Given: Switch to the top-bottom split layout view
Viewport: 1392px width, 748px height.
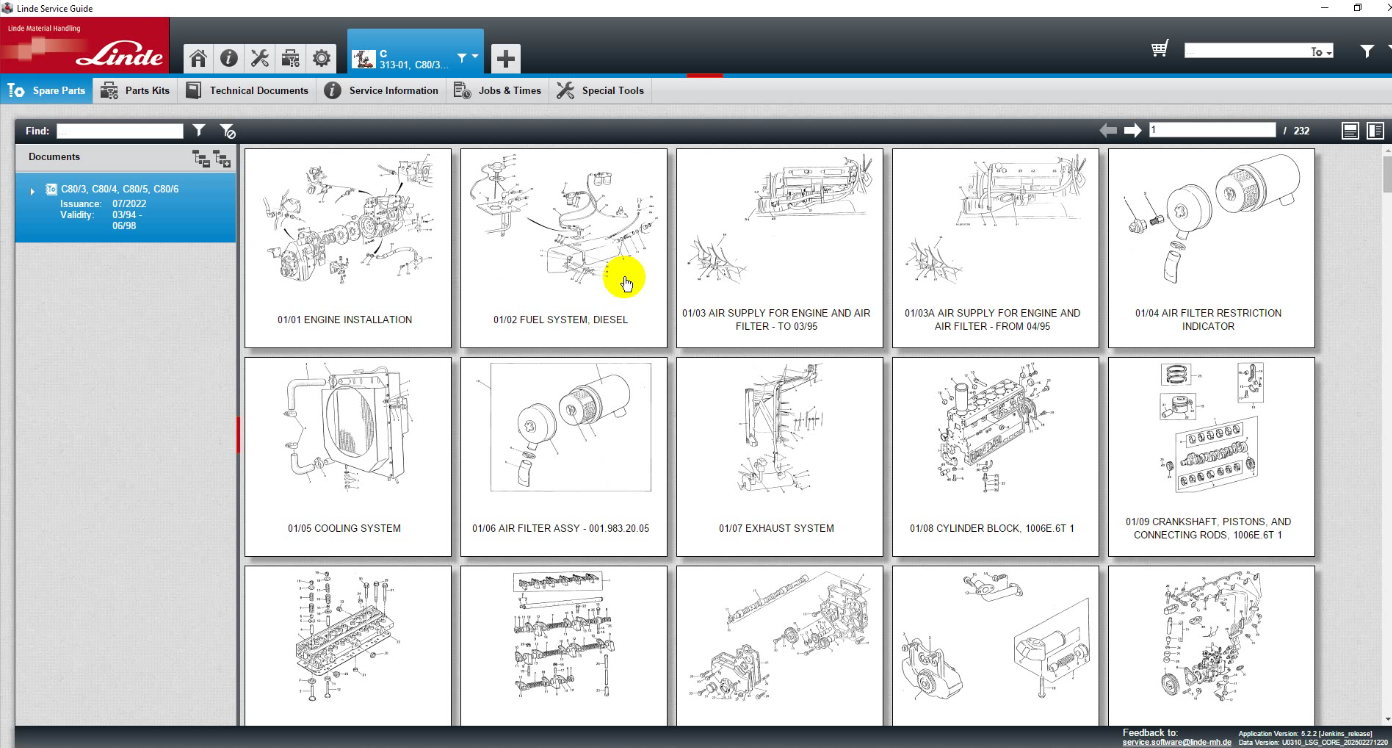Looking at the screenshot, I should (x=1350, y=130).
